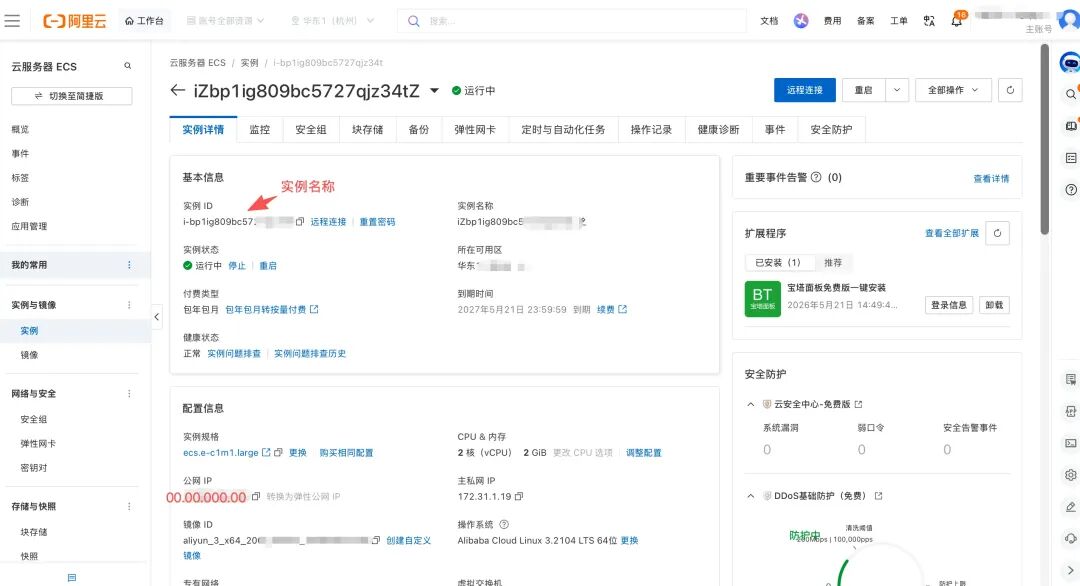Screen dimensions: 1080x586
Task: Open the 网络与安全 more options dots
Action: pos(129,394)
